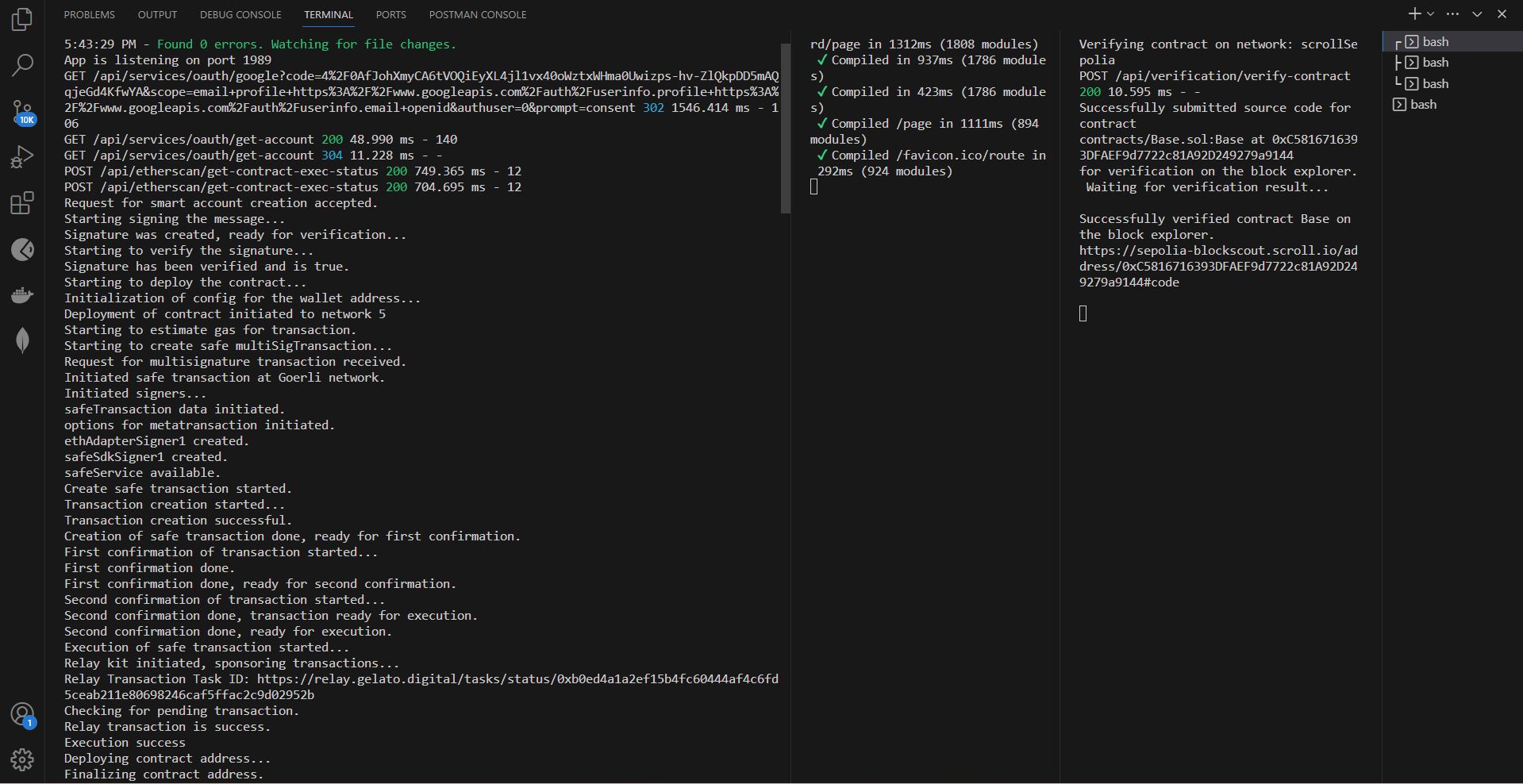The width and height of the screenshot is (1523, 784).
Task: Select the second bash terminal in split group
Action: click(1452, 62)
